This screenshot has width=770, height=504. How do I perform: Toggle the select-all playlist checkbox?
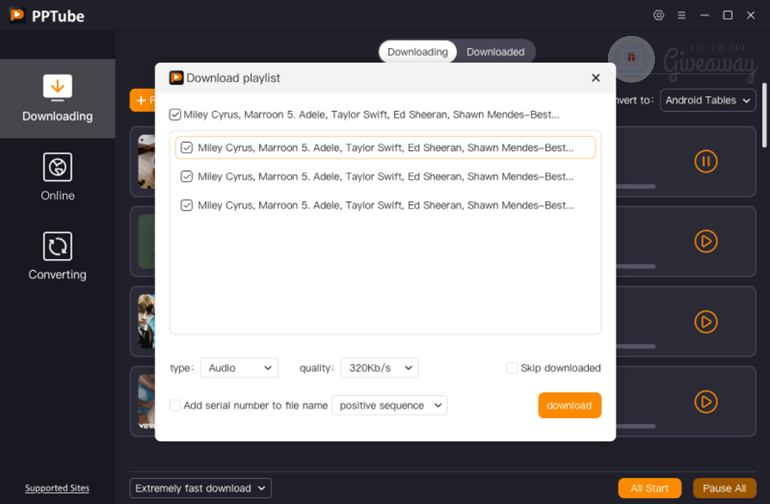point(176,115)
